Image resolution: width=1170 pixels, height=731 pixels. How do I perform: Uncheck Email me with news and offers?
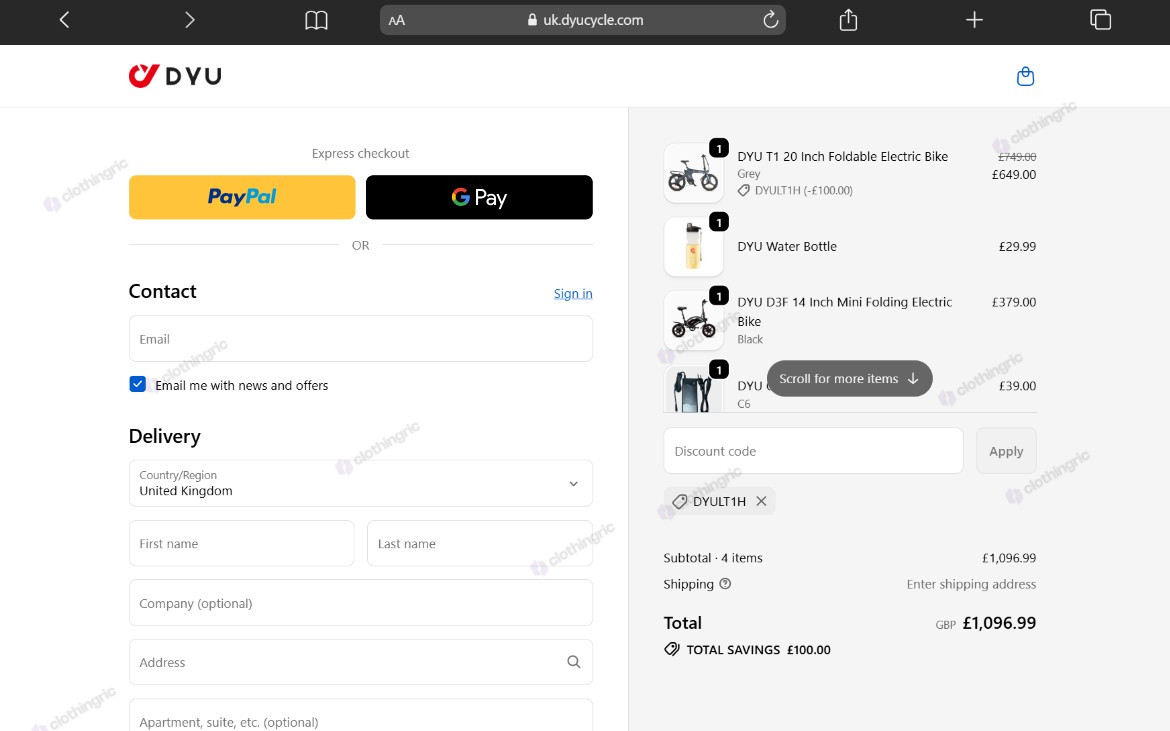tap(137, 384)
